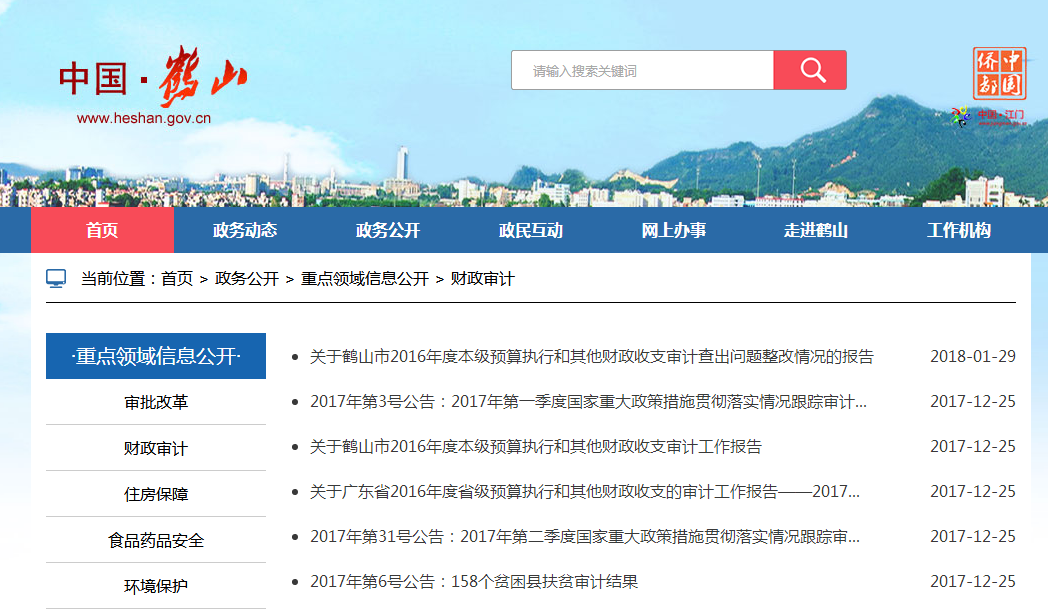Click 重点领域信息公开 breadcrumb link
The image size is (1048, 616).
point(364,279)
